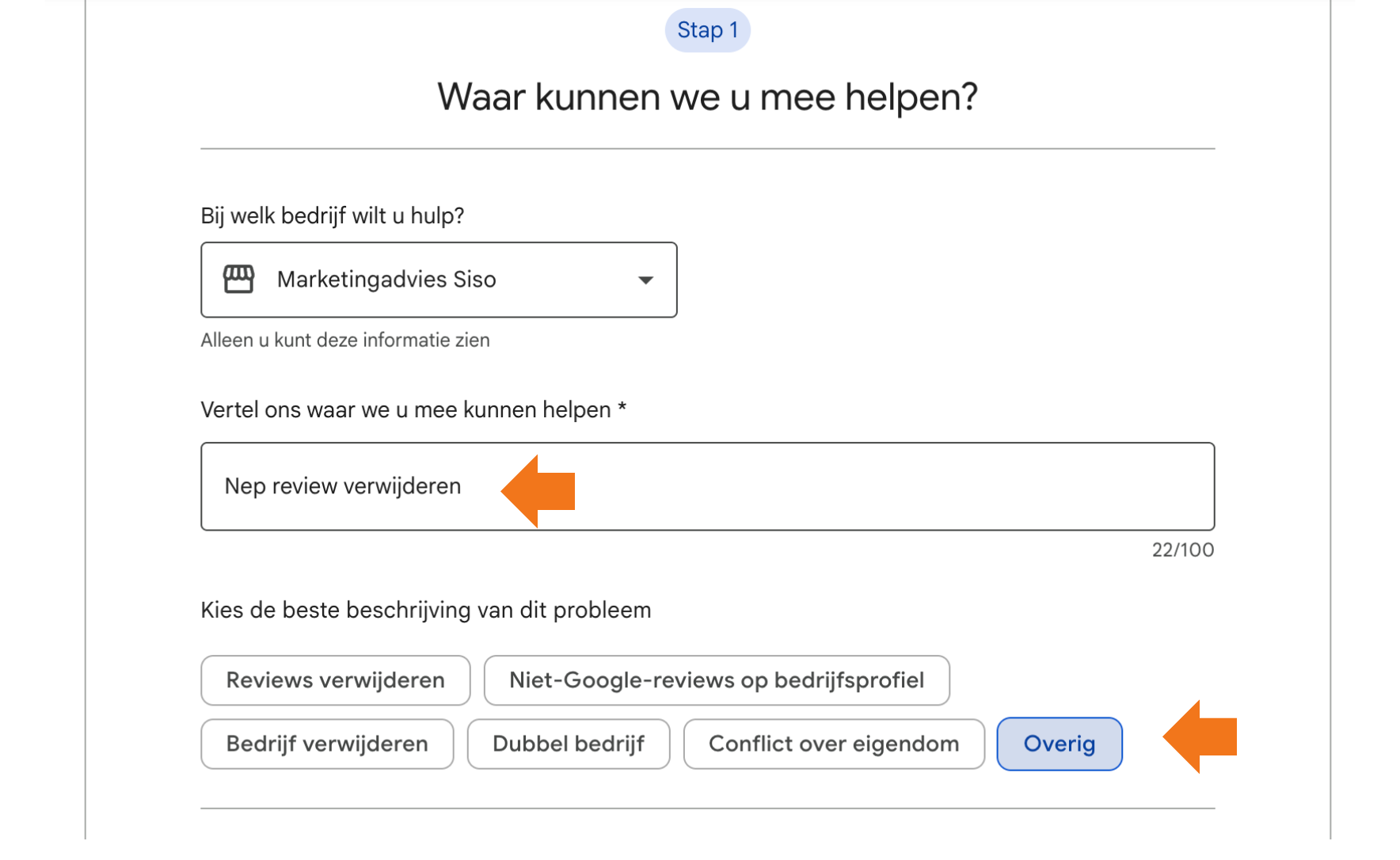This screenshot has height=860, width=1400.
Task: Toggle the selected 'Overig' chip
Action: pyautogui.click(x=1059, y=744)
